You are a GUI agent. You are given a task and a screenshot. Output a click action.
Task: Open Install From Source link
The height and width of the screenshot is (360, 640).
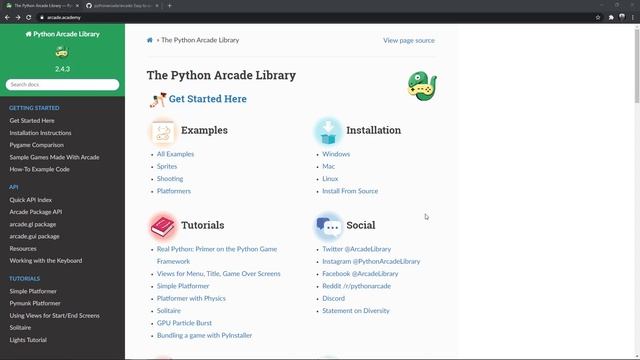[350, 191]
